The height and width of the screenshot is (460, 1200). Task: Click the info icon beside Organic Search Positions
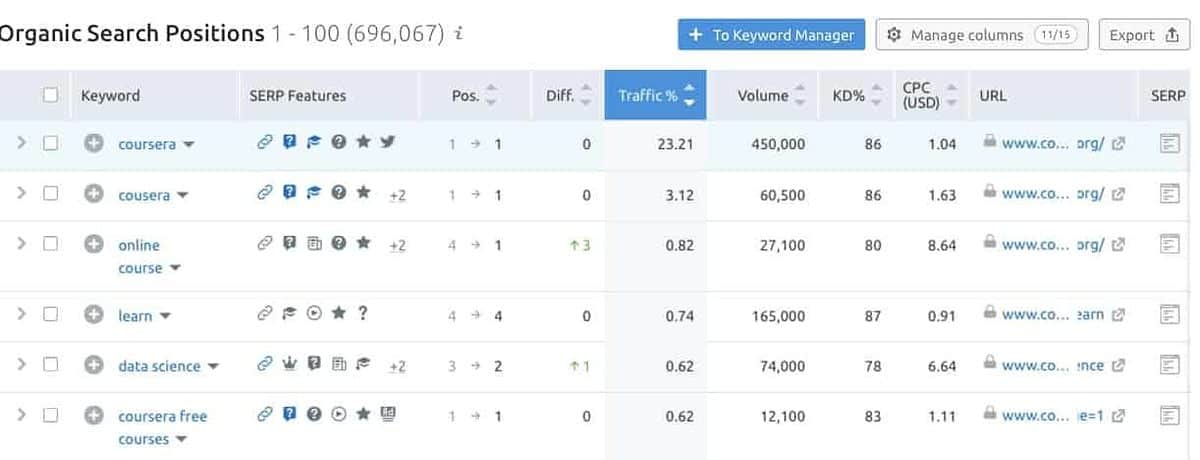pos(459,34)
